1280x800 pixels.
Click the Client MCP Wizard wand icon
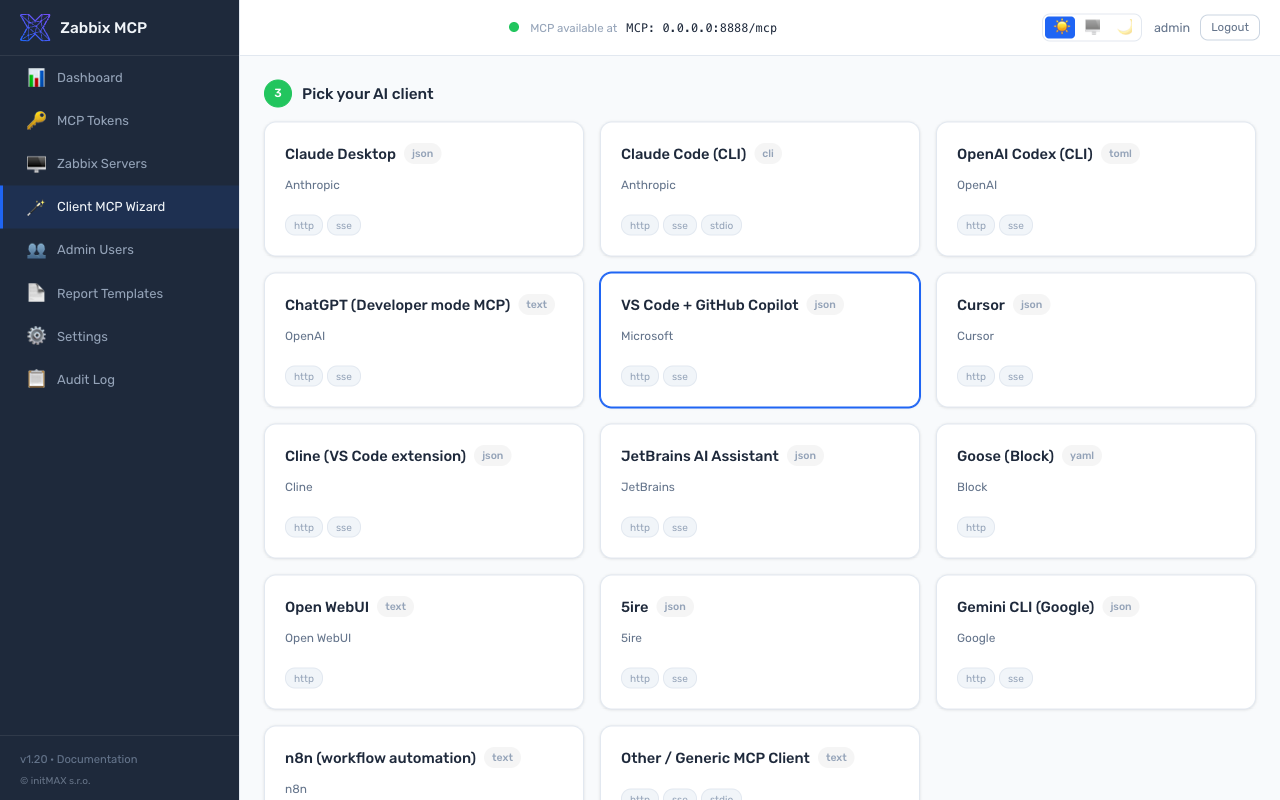[36, 206]
